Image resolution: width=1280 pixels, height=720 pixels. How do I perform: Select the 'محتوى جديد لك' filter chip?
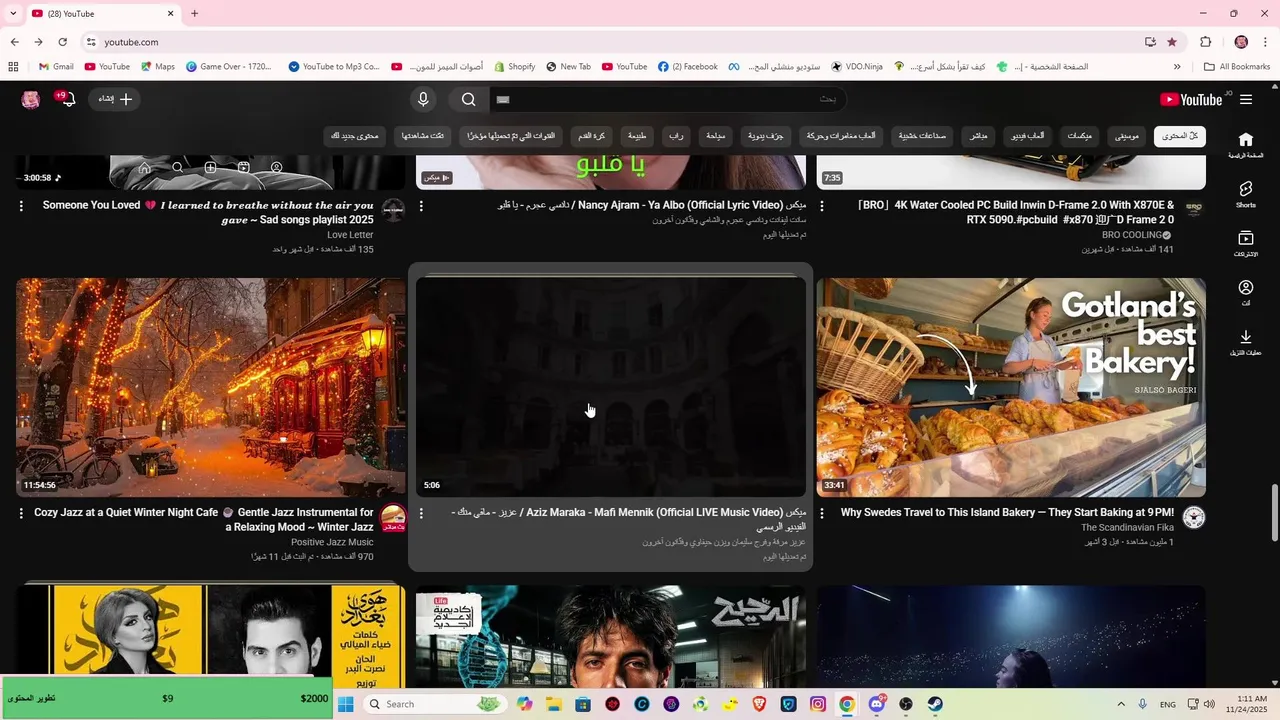tap(355, 136)
